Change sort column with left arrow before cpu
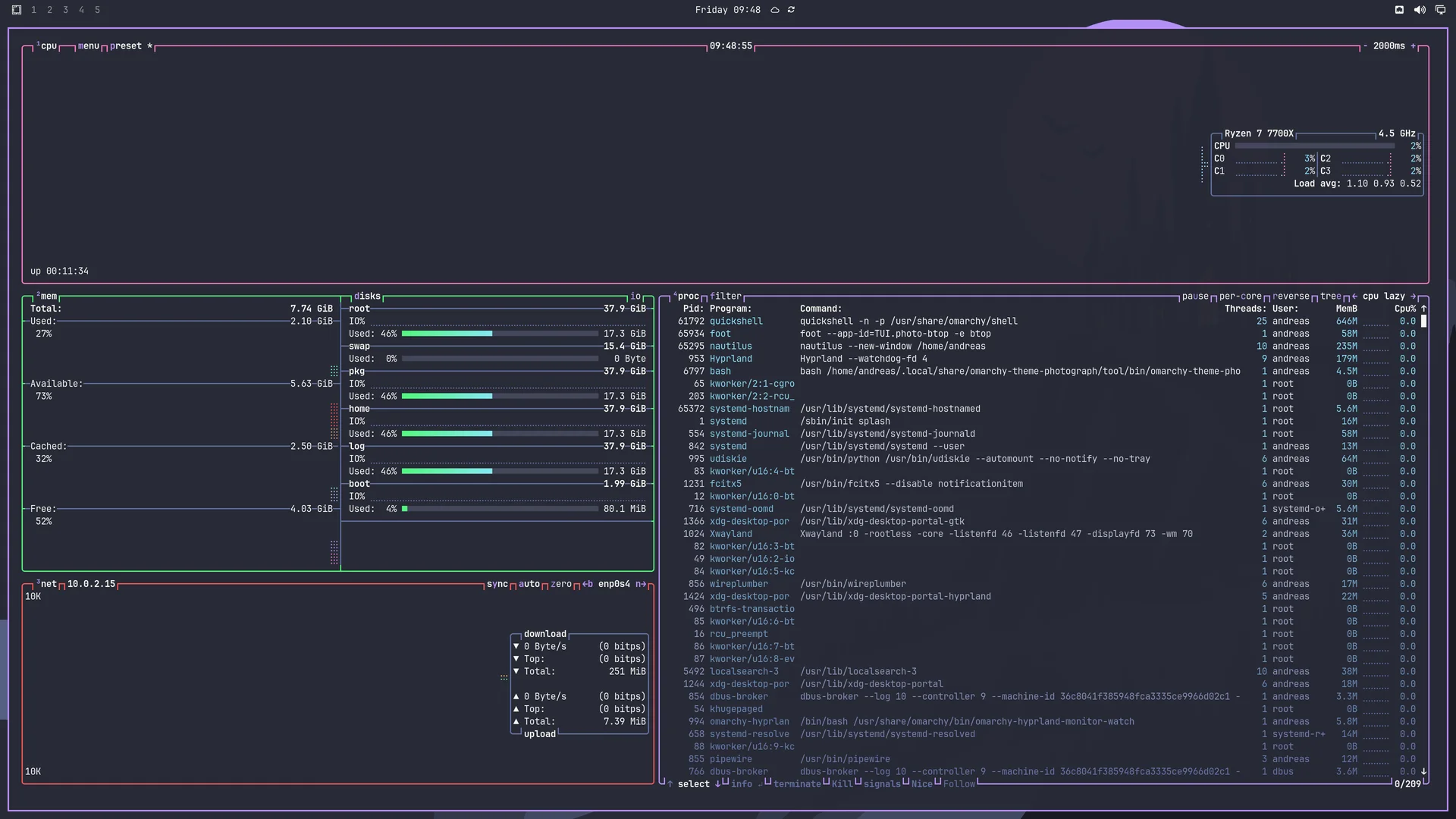Image resolution: width=1456 pixels, height=819 pixels. tap(1354, 297)
